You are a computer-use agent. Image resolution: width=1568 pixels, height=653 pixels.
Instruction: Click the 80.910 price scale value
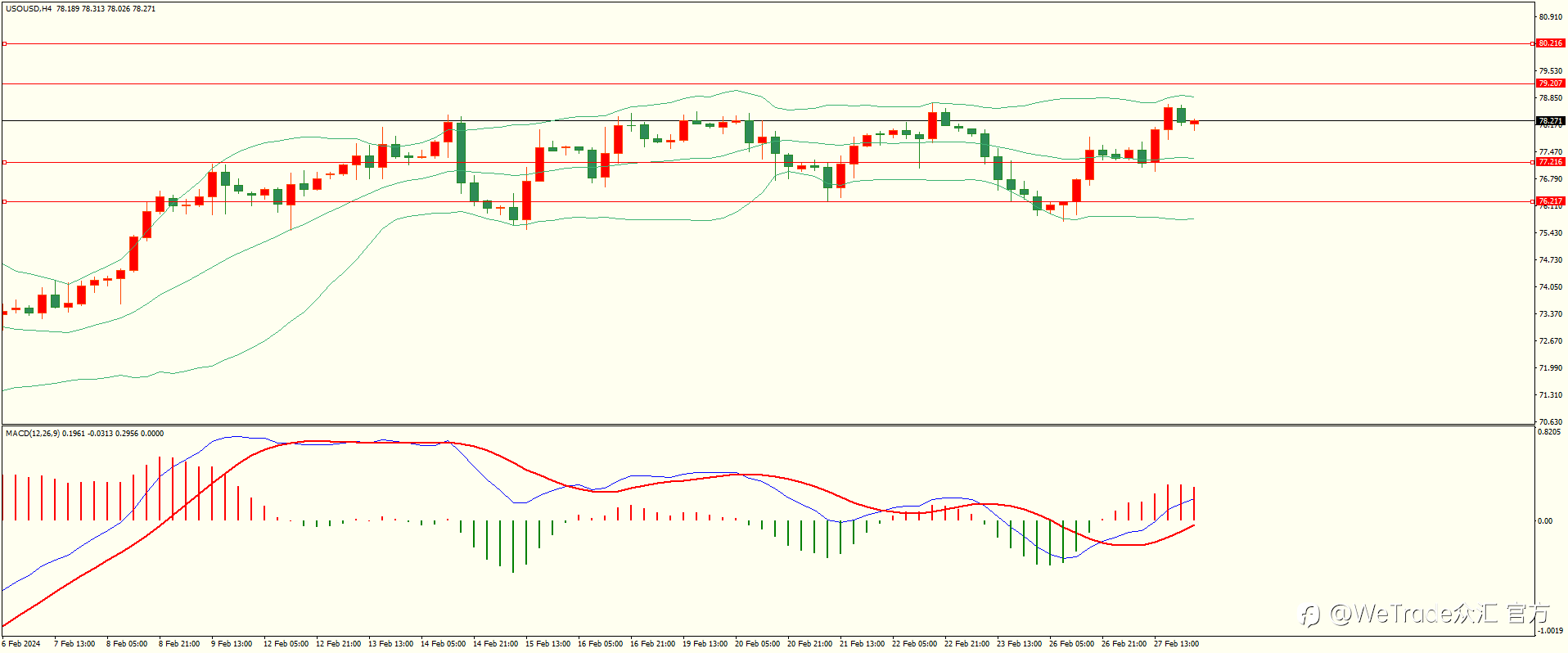point(1550,17)
